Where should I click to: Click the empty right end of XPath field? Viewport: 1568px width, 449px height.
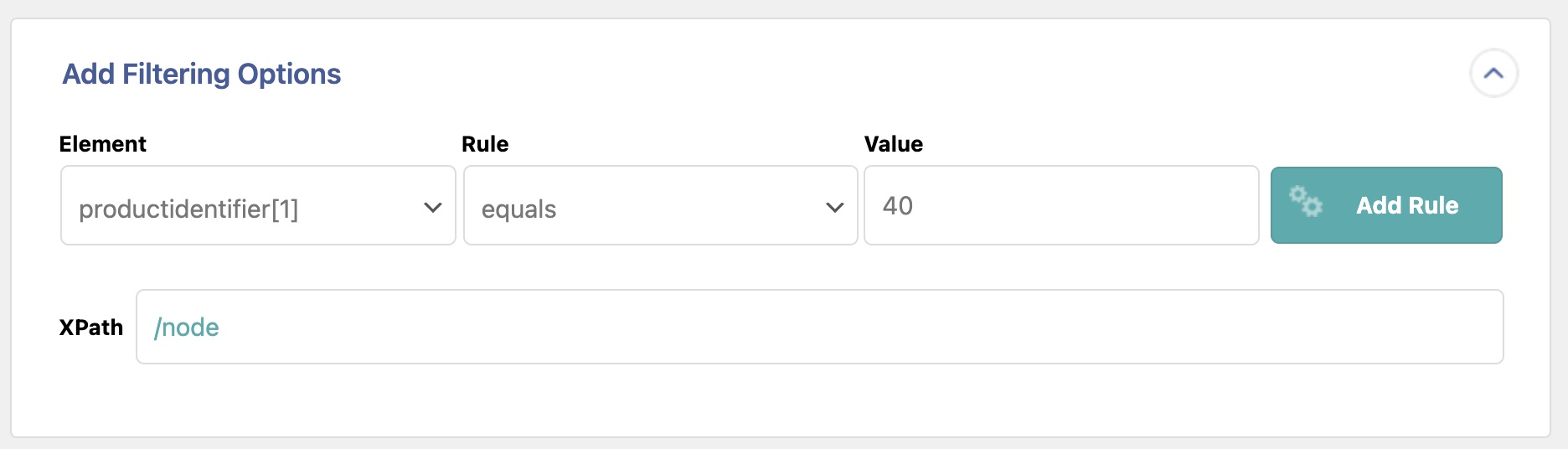[x=1424, y=327]
